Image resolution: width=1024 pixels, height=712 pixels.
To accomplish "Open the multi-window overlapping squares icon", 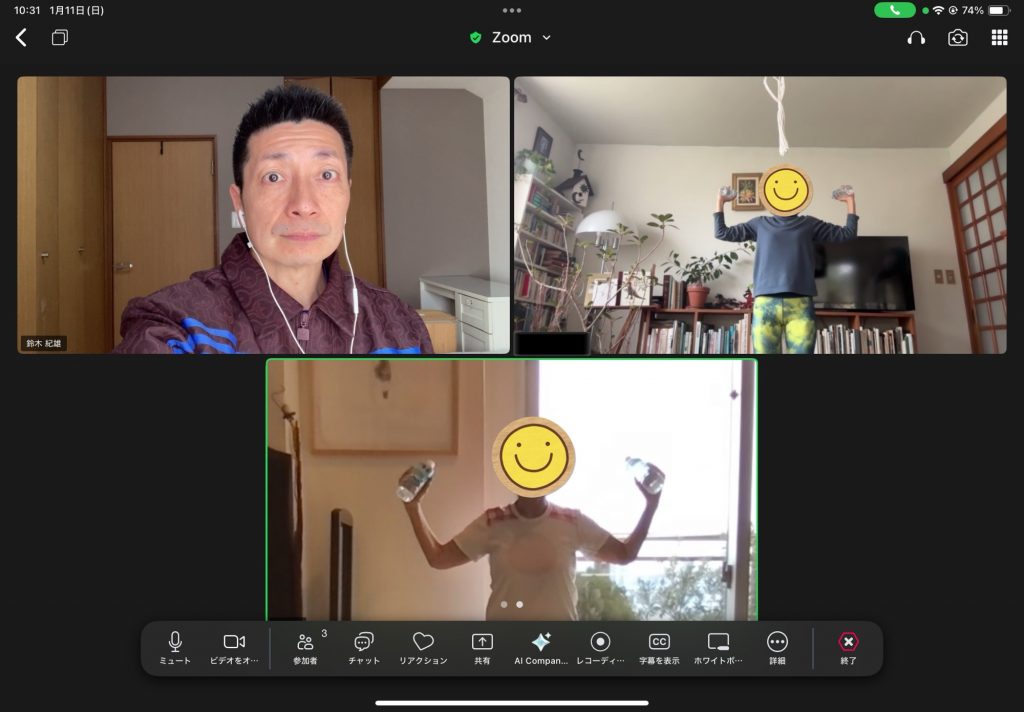I will point(60,38).
